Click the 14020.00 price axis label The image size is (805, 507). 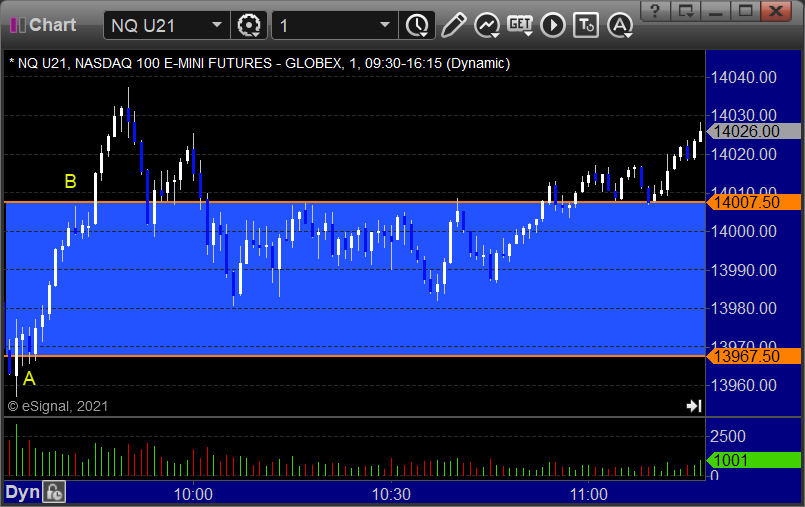click(x=743, y=154)
